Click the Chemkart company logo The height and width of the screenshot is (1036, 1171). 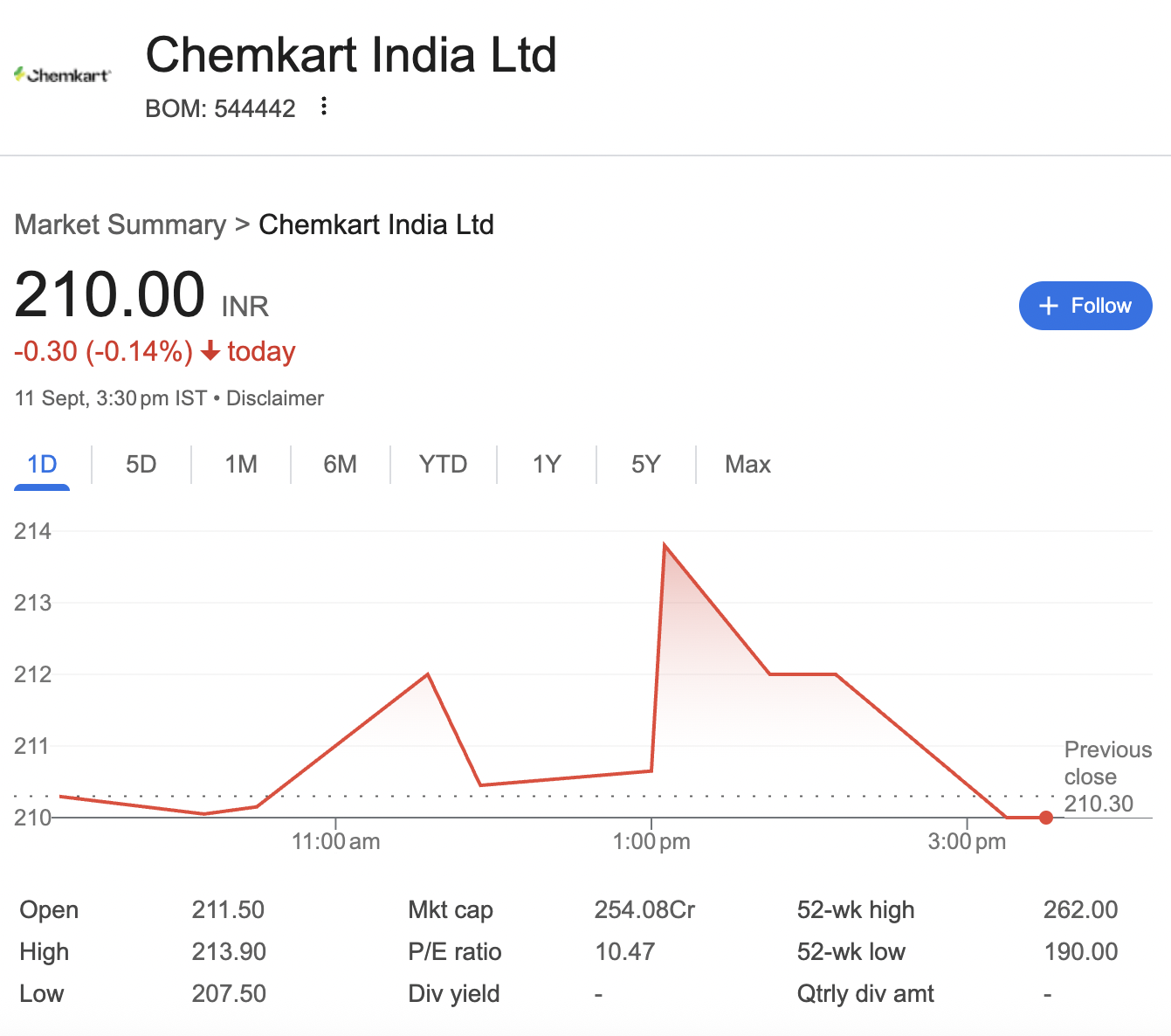click(x=62, y=75)
